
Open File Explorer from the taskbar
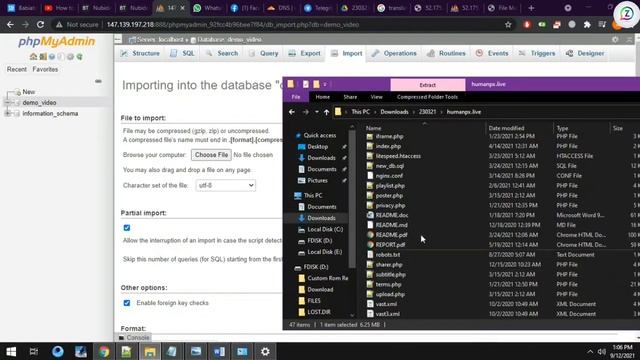tap(150, 351)
